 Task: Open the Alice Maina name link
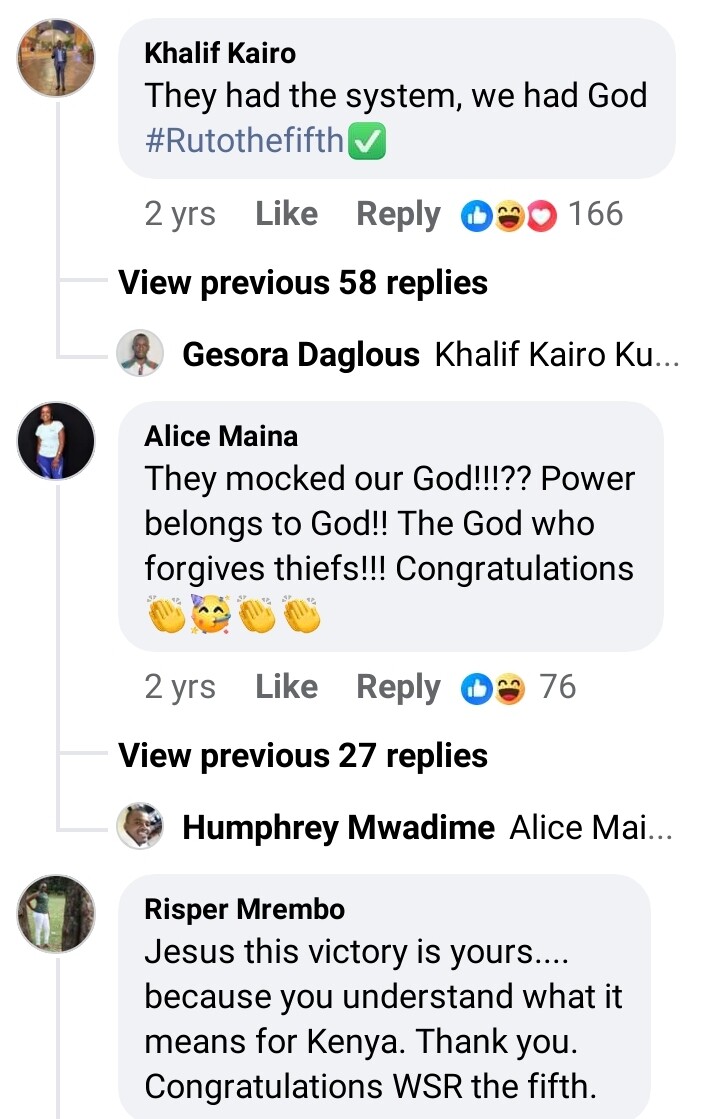coord(221,436)
